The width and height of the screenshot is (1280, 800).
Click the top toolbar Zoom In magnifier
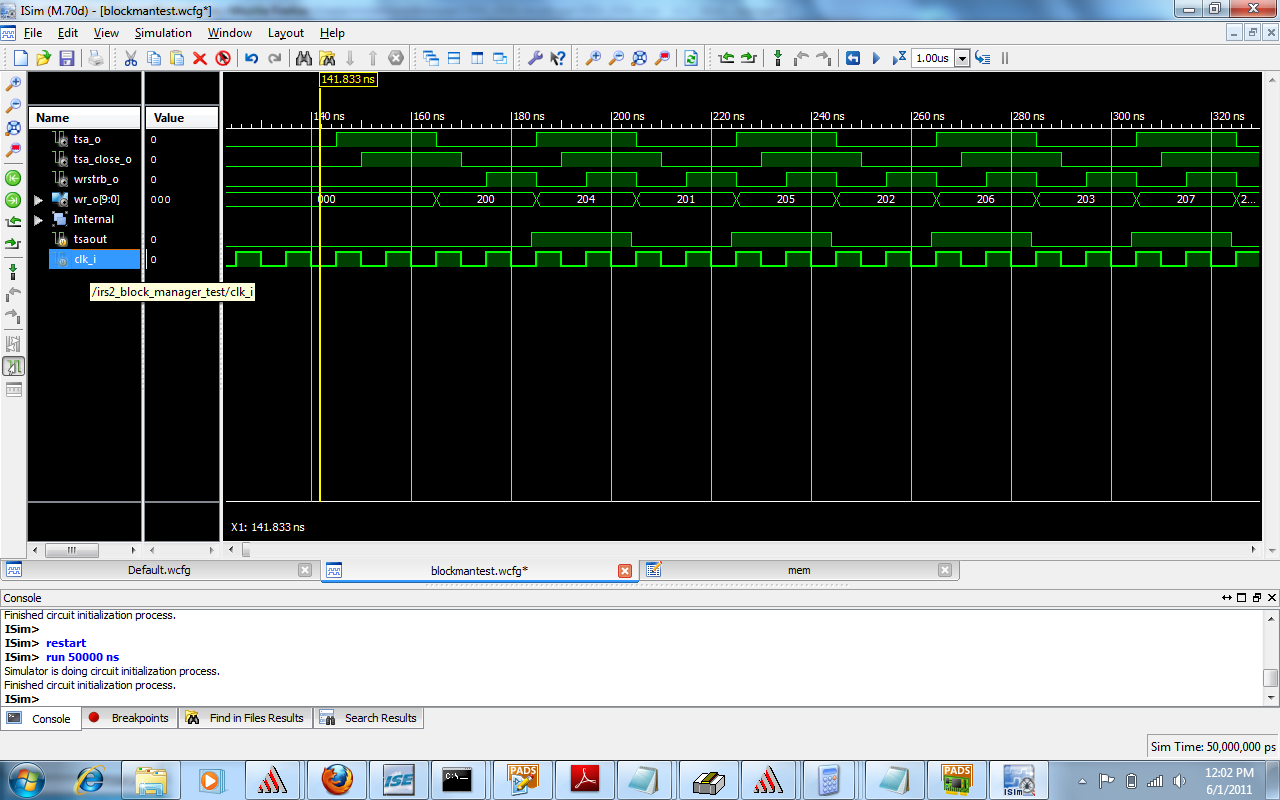point(593,58)
